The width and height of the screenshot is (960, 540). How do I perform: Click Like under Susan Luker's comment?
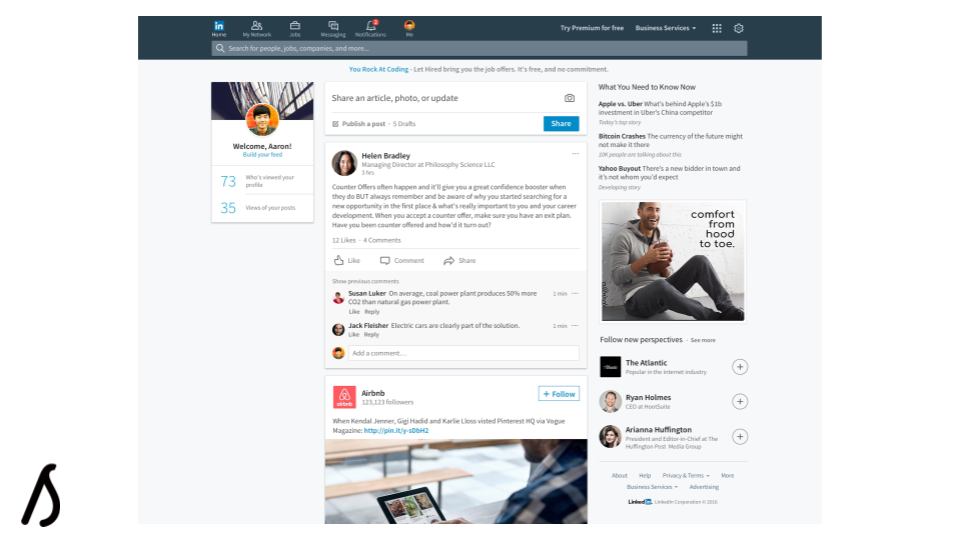pos(354,312)
